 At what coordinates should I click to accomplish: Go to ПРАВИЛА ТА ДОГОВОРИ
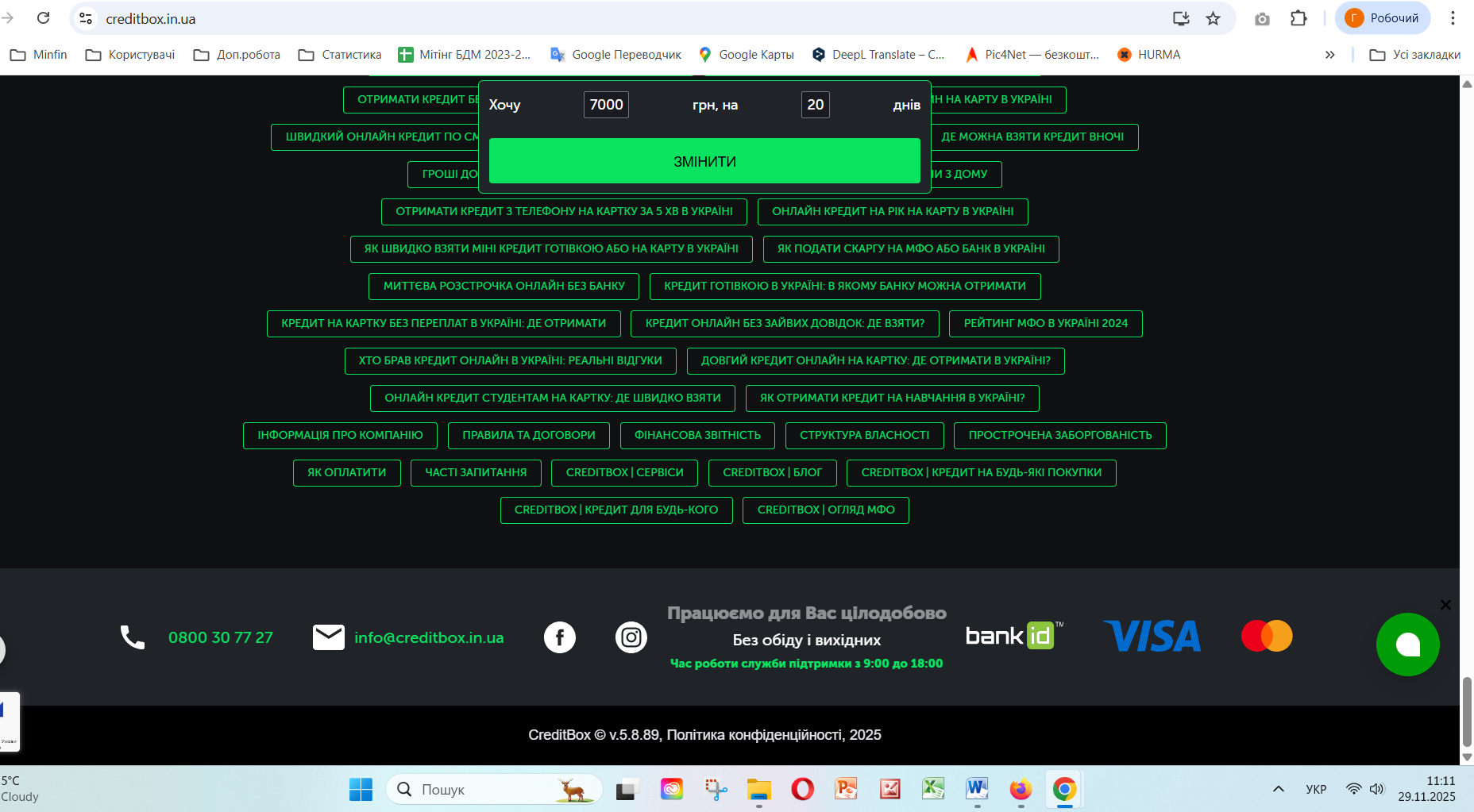tap(529, 436)
